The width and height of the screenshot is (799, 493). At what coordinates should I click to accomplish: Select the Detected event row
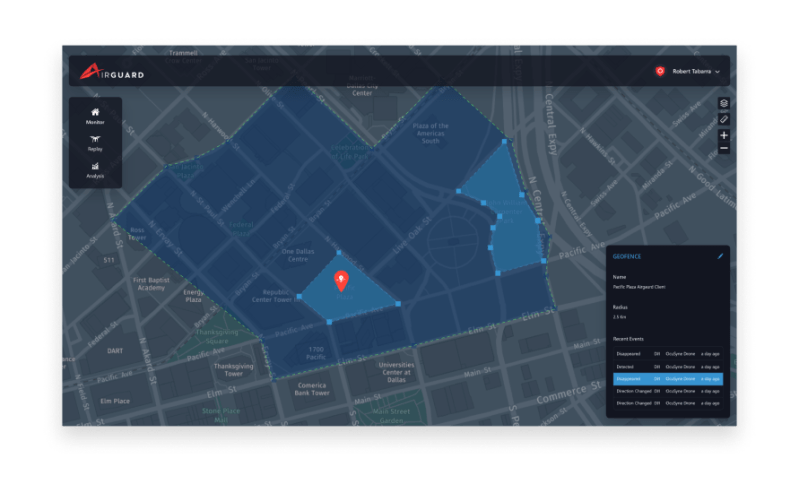(668, 367)
